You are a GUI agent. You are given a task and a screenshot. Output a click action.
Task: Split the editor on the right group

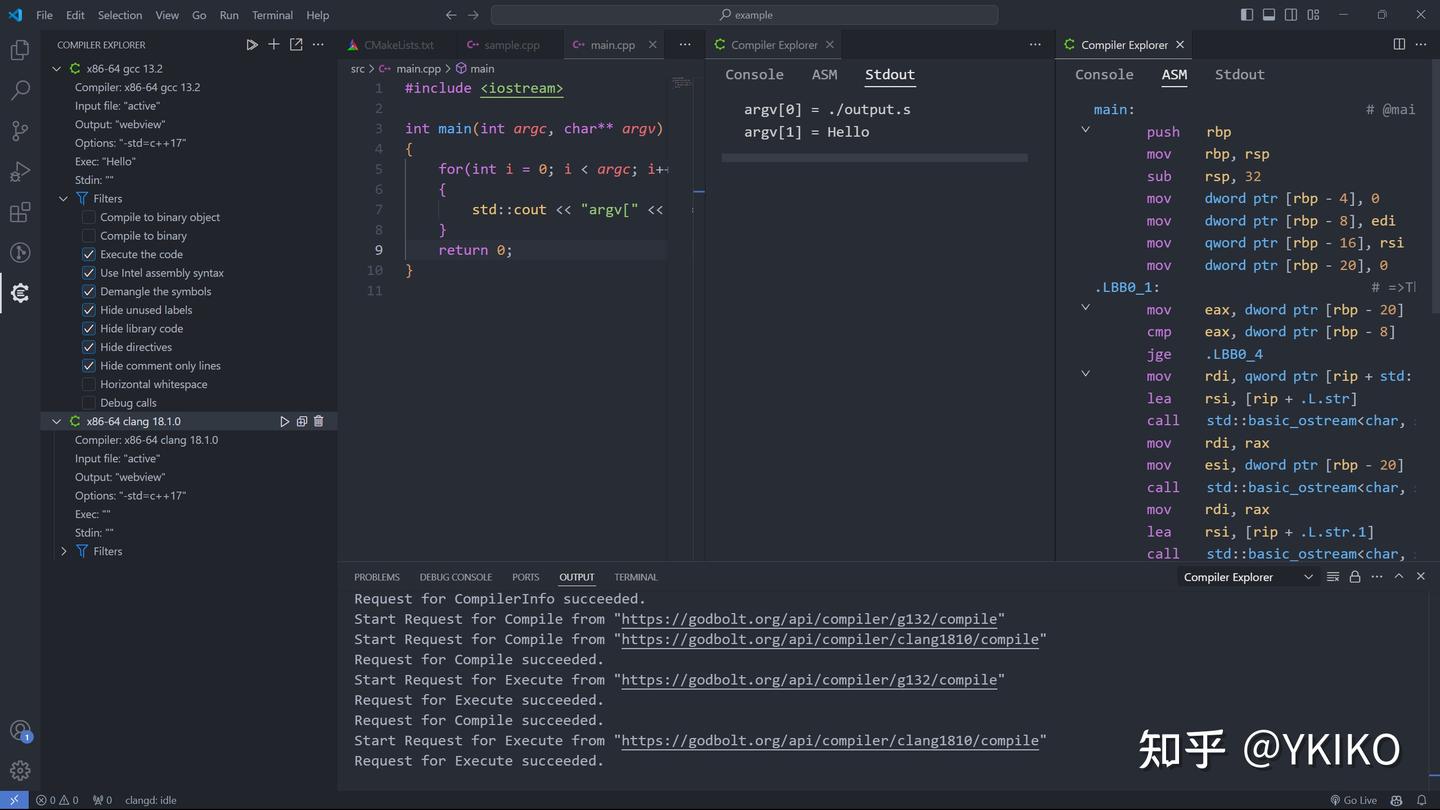pyautogui.click(x=1399, y=45)
